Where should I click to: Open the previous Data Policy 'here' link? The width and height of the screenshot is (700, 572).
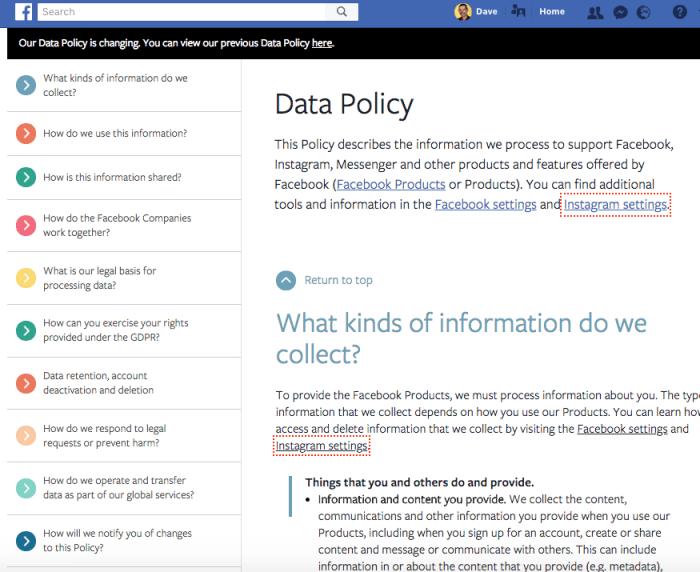(x=321, y=43)
